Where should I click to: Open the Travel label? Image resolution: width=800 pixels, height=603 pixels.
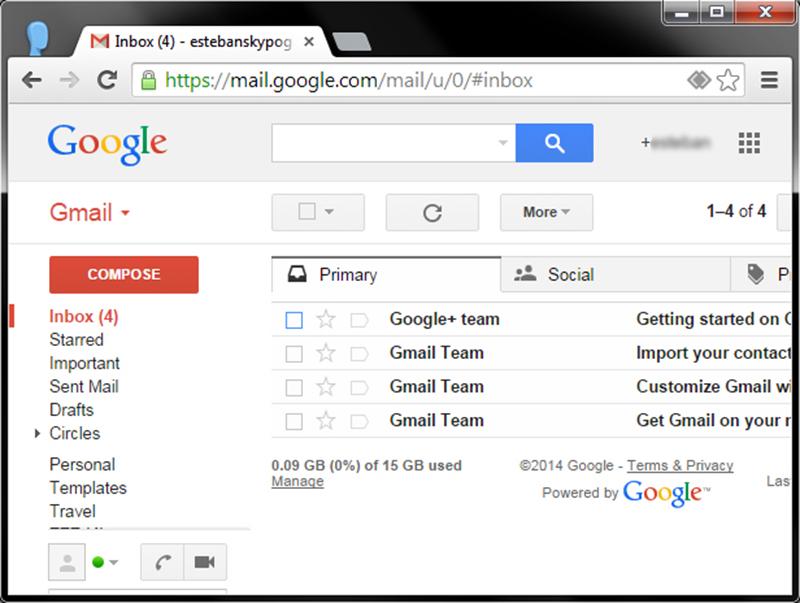pos(73,512)
